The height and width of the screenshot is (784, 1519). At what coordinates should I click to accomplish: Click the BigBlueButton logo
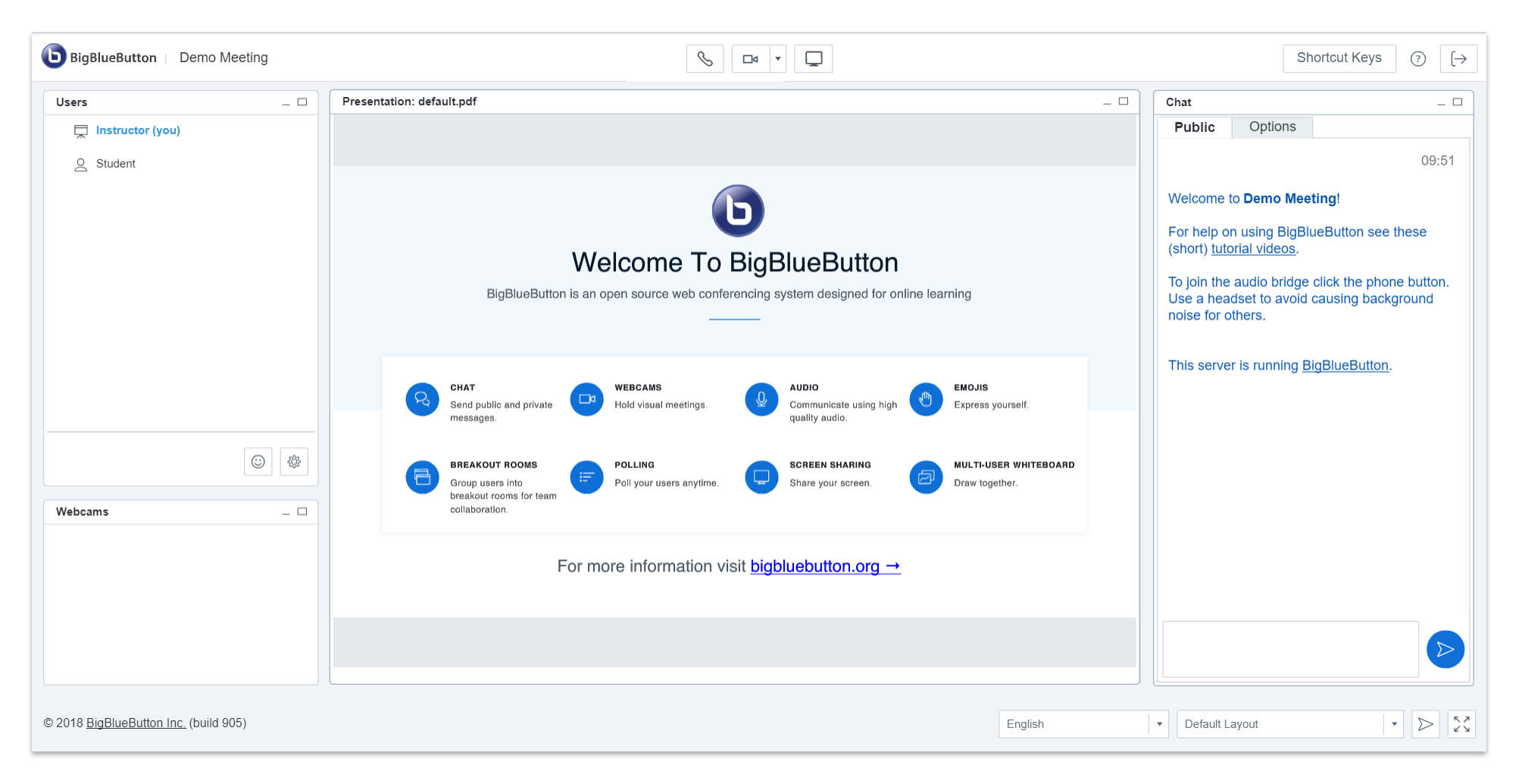[53, 57]
